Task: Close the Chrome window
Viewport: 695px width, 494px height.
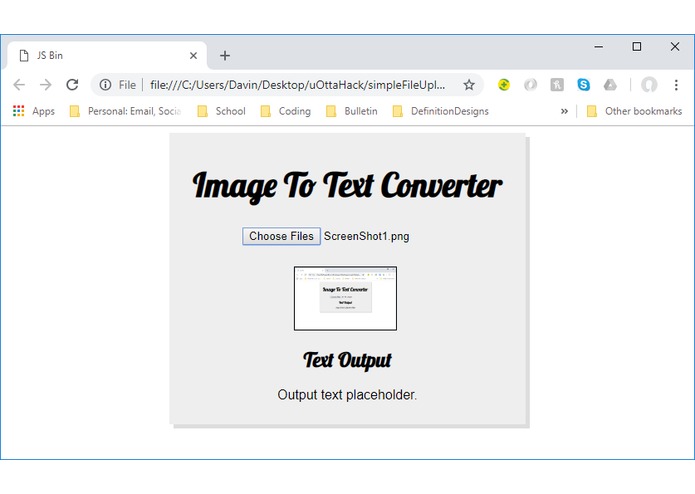Action: click(x=675, y=47)
